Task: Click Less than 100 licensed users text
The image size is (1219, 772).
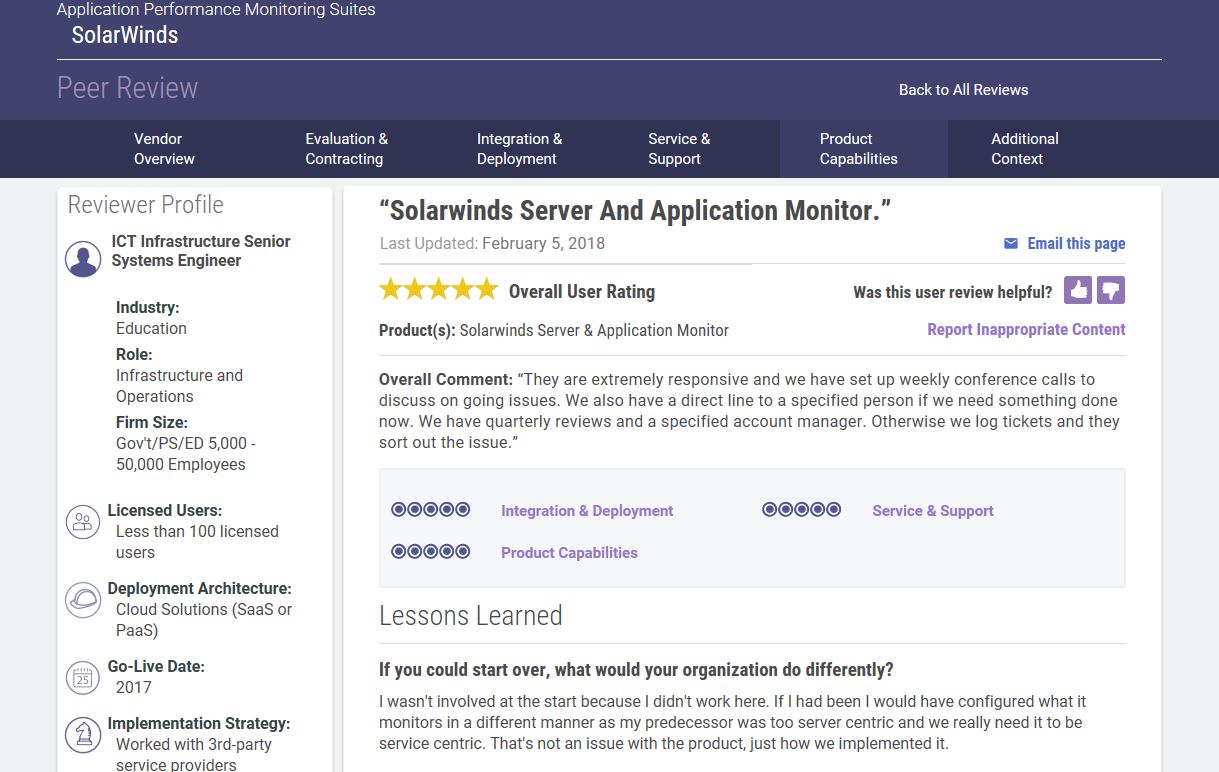Action: click(197, 542)
